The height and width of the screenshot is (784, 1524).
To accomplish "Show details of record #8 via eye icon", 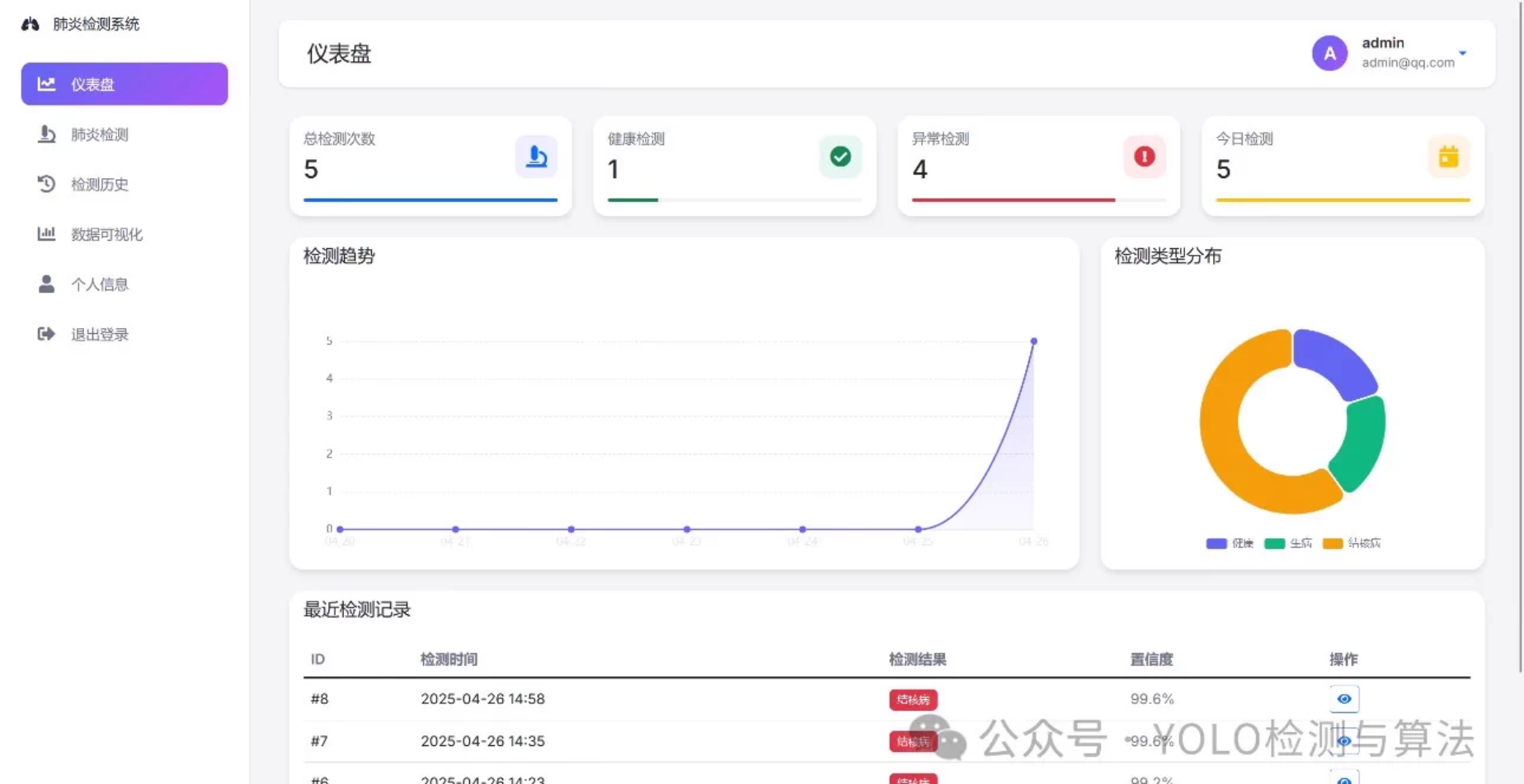I will click(x=1343, y=698).
